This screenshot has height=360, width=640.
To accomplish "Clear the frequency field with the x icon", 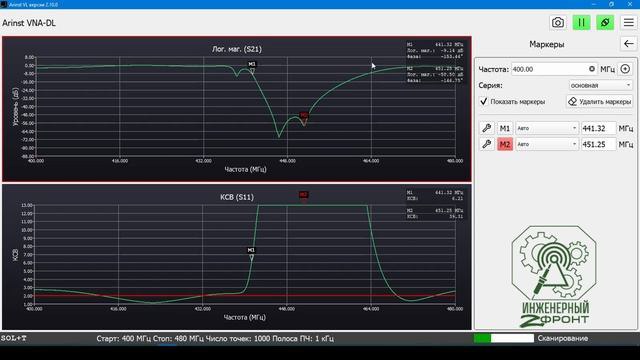I will tap(591, 69).
